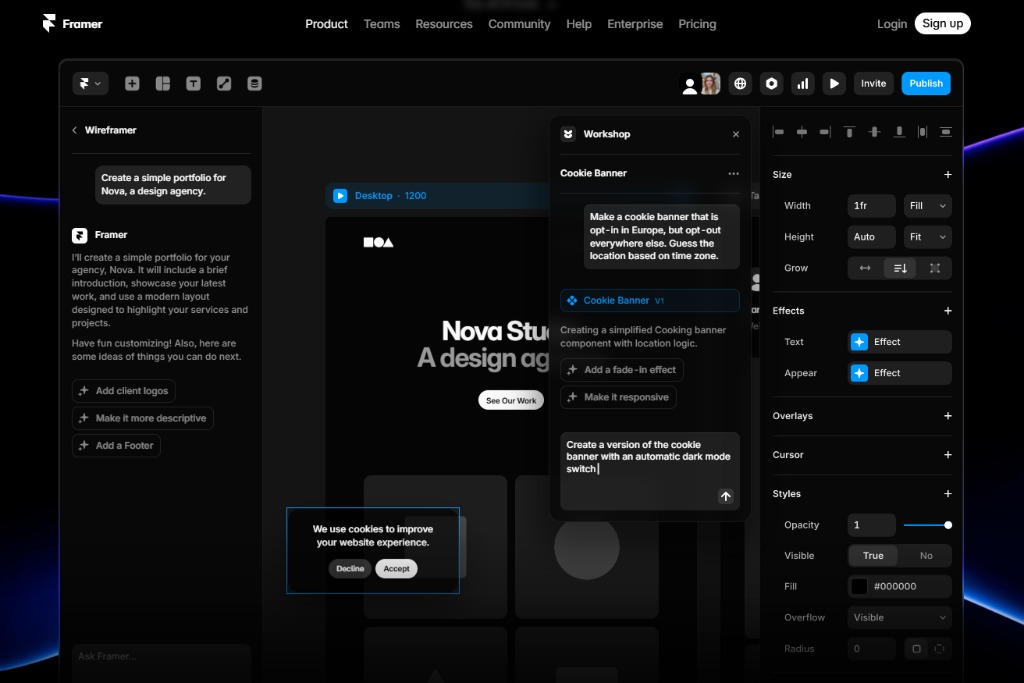Open the Resources menu in the top navigation
Screen dimensions: 1024x683
coord(444,23)
